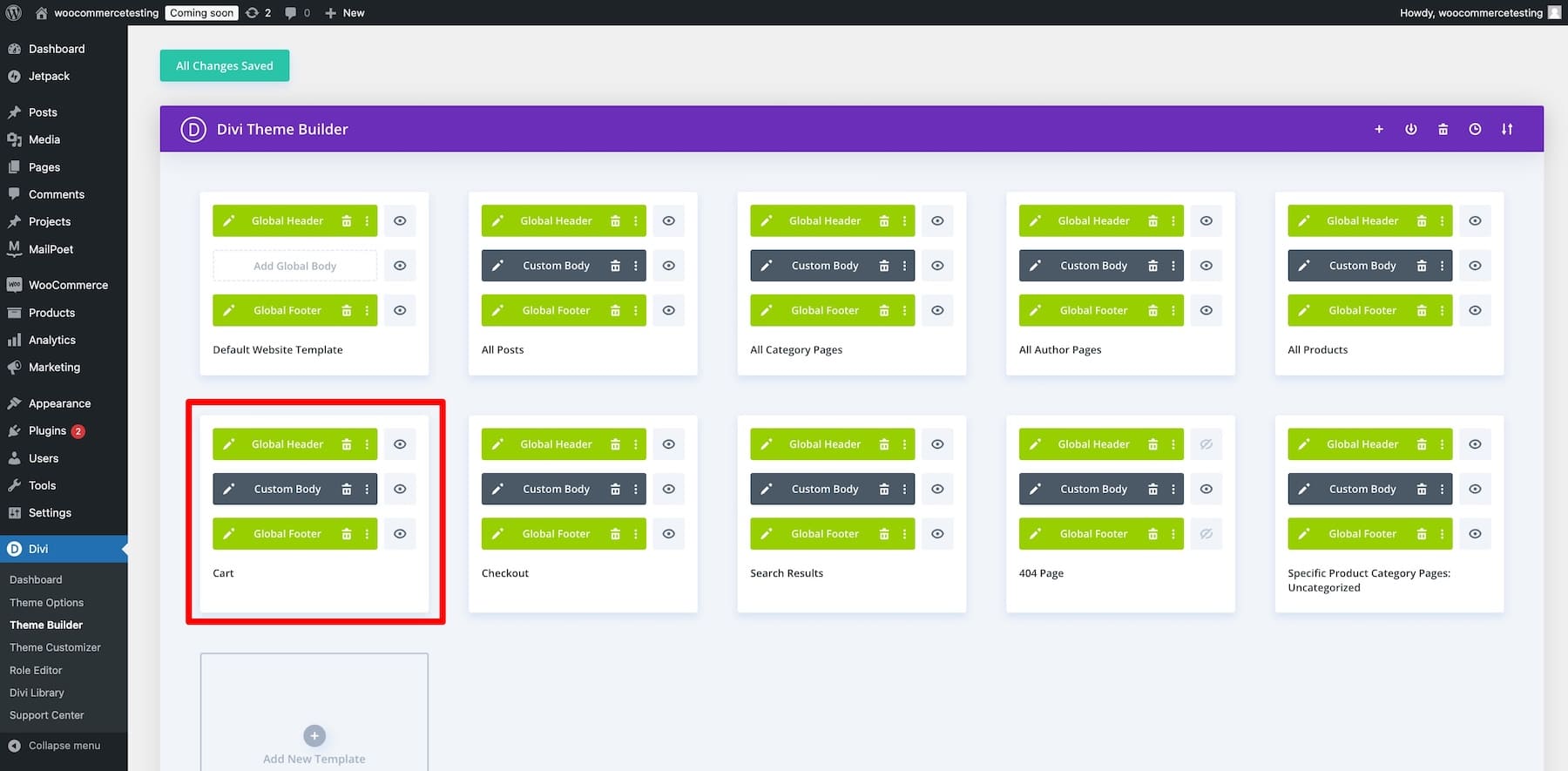Open Custom Body options menu in Search Results
The image size is (1568, 771).
pyautogui.click(x=904, y=490)
